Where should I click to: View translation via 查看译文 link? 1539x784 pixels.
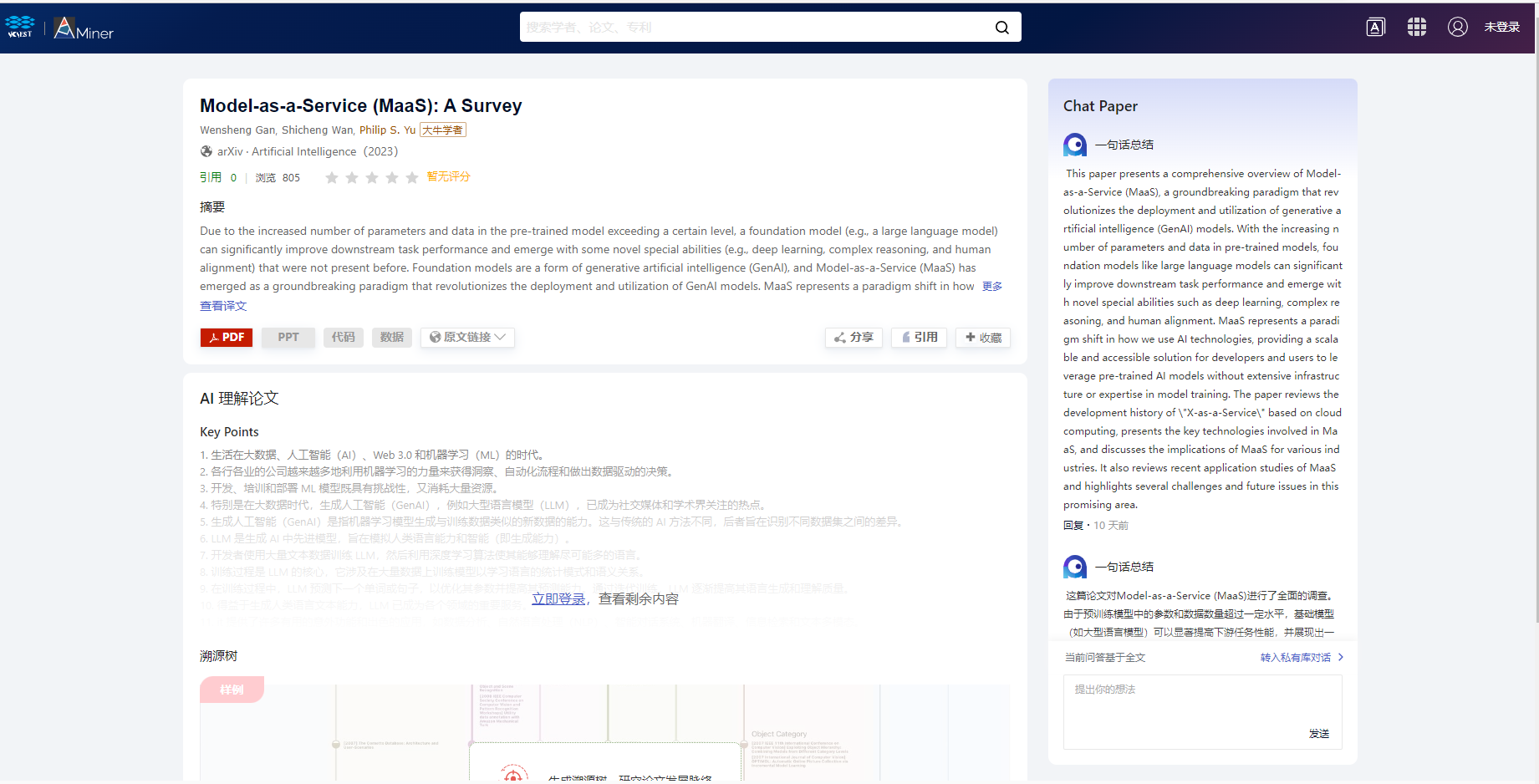(x=223, y=306)
